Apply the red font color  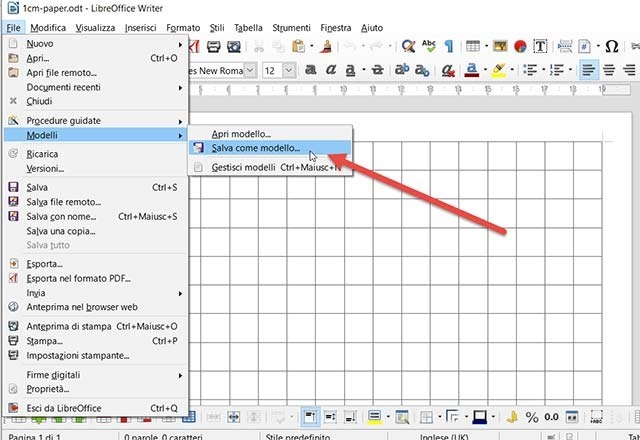(x=472, y=70)
